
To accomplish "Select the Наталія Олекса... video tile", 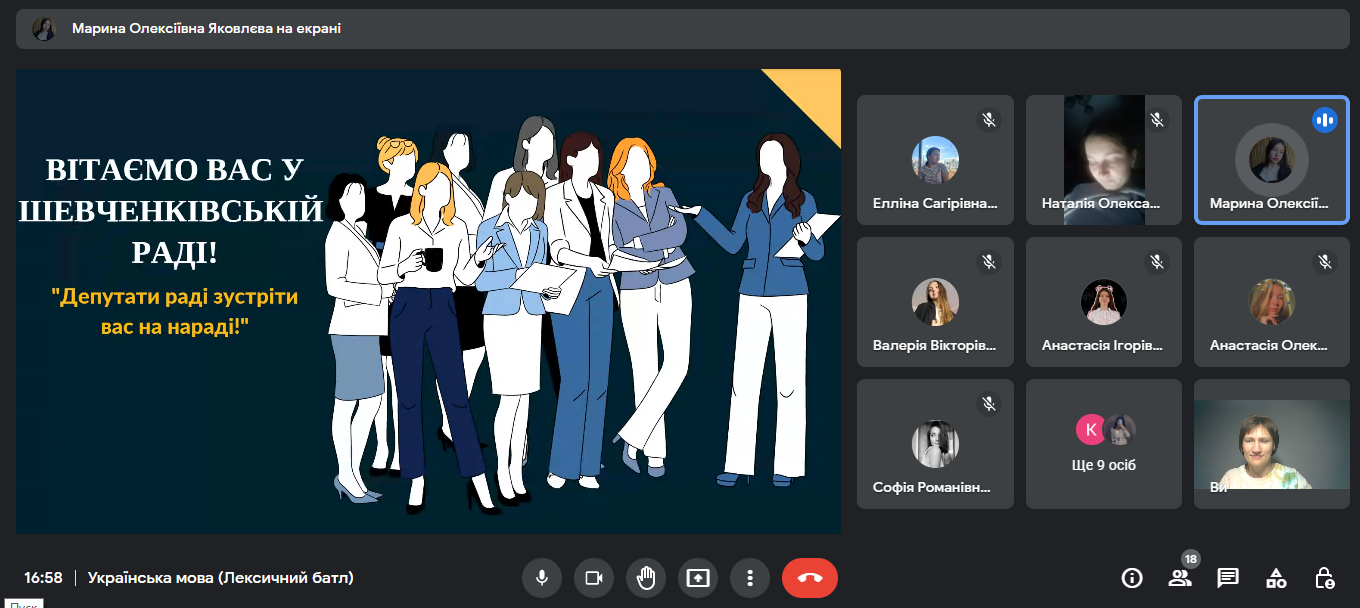I will [x=1104, y=160].
